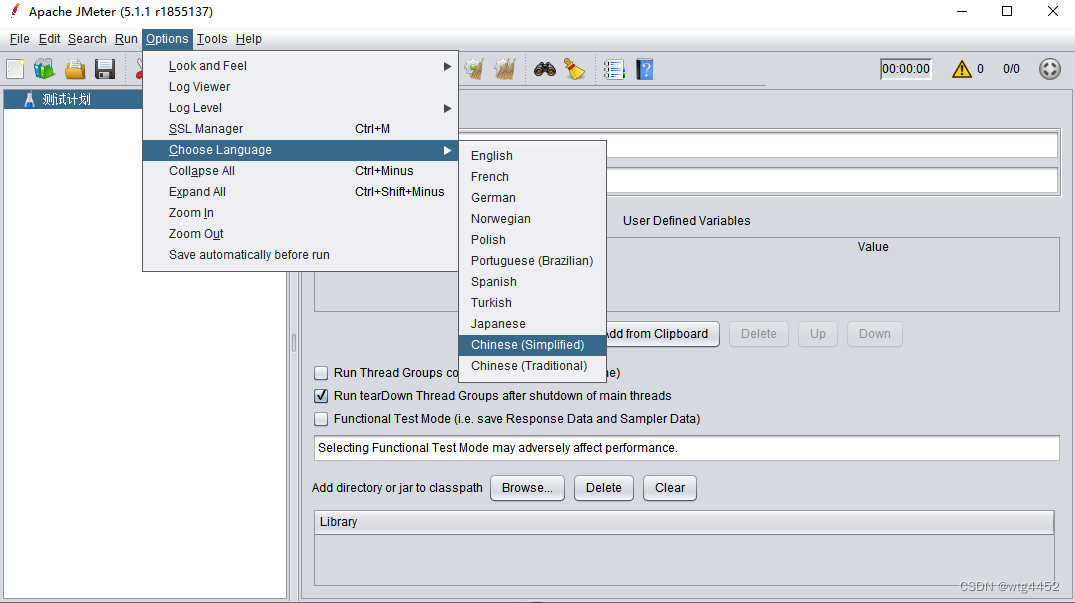Open the Tools menu
The width and height of the screenshot is (1075, 603).
point(212,39)
